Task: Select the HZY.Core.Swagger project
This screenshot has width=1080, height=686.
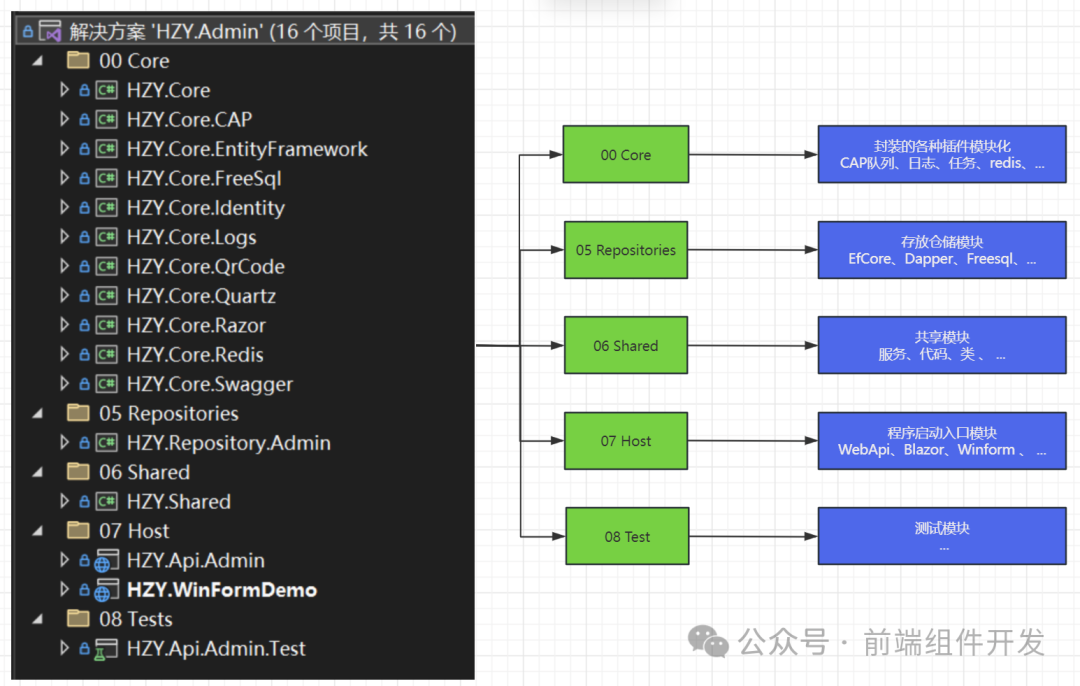Action: [x=210, y=384]
